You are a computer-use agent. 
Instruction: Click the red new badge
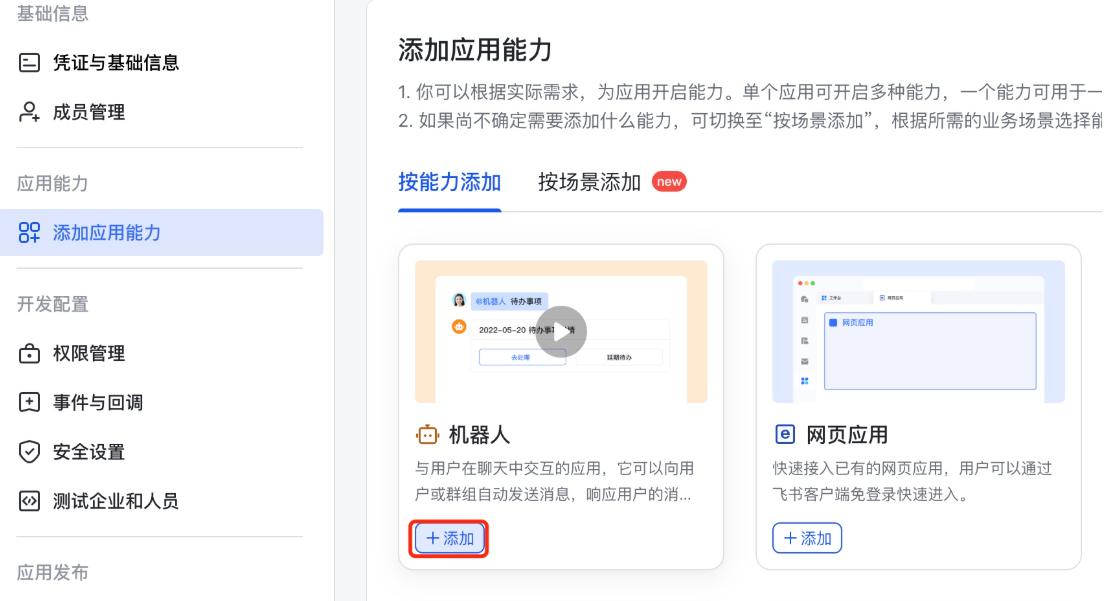coord(669,182)
